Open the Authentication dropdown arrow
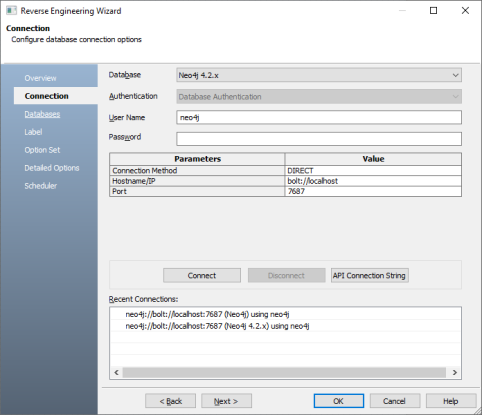482x415 pixels. click(x=455, y=97)
